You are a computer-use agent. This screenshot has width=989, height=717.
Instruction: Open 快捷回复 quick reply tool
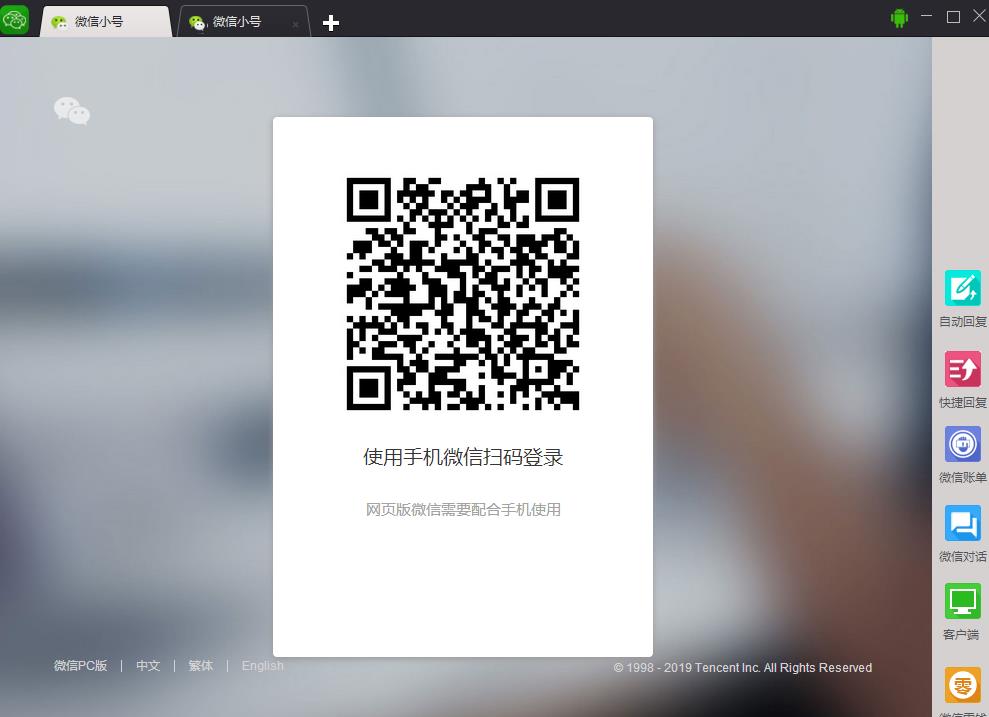(962, 380)
